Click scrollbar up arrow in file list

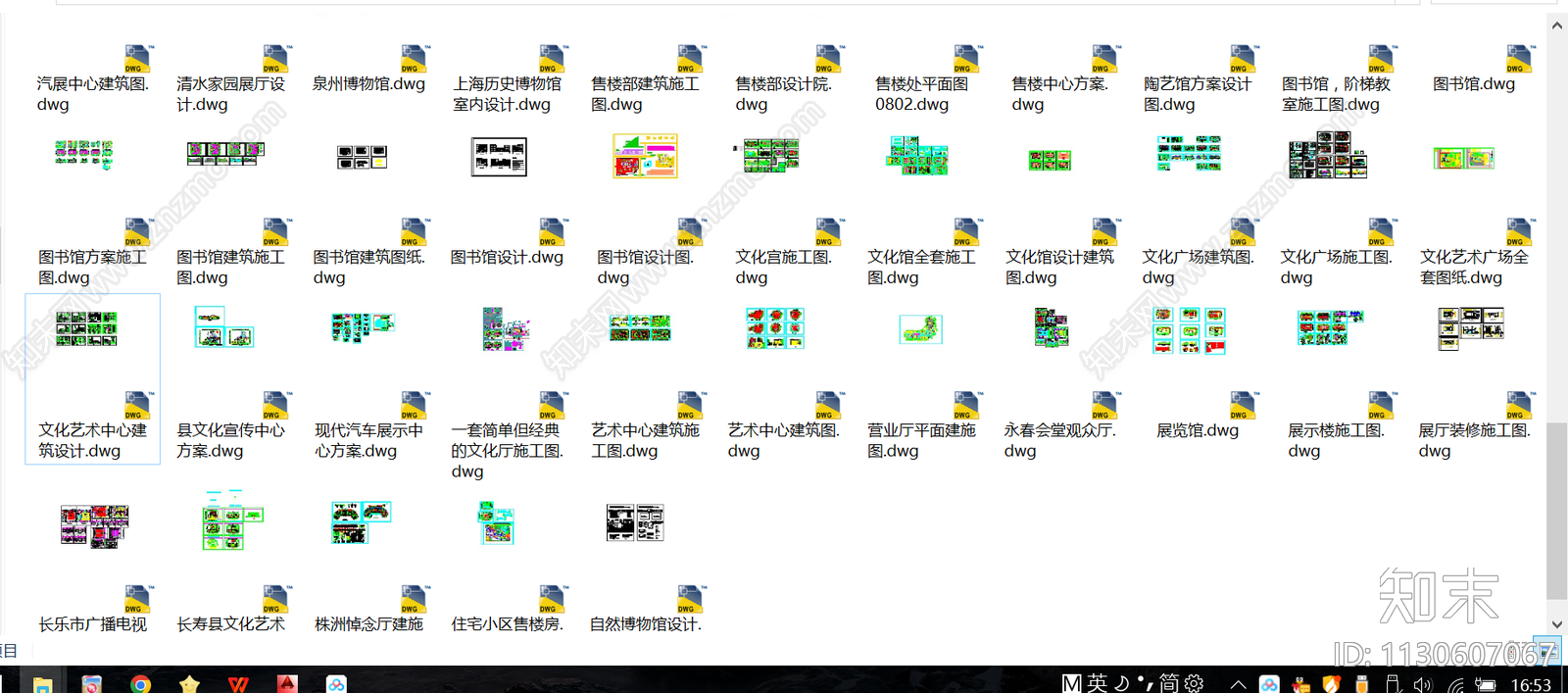pyautogui.click(x=1556, y=25)
